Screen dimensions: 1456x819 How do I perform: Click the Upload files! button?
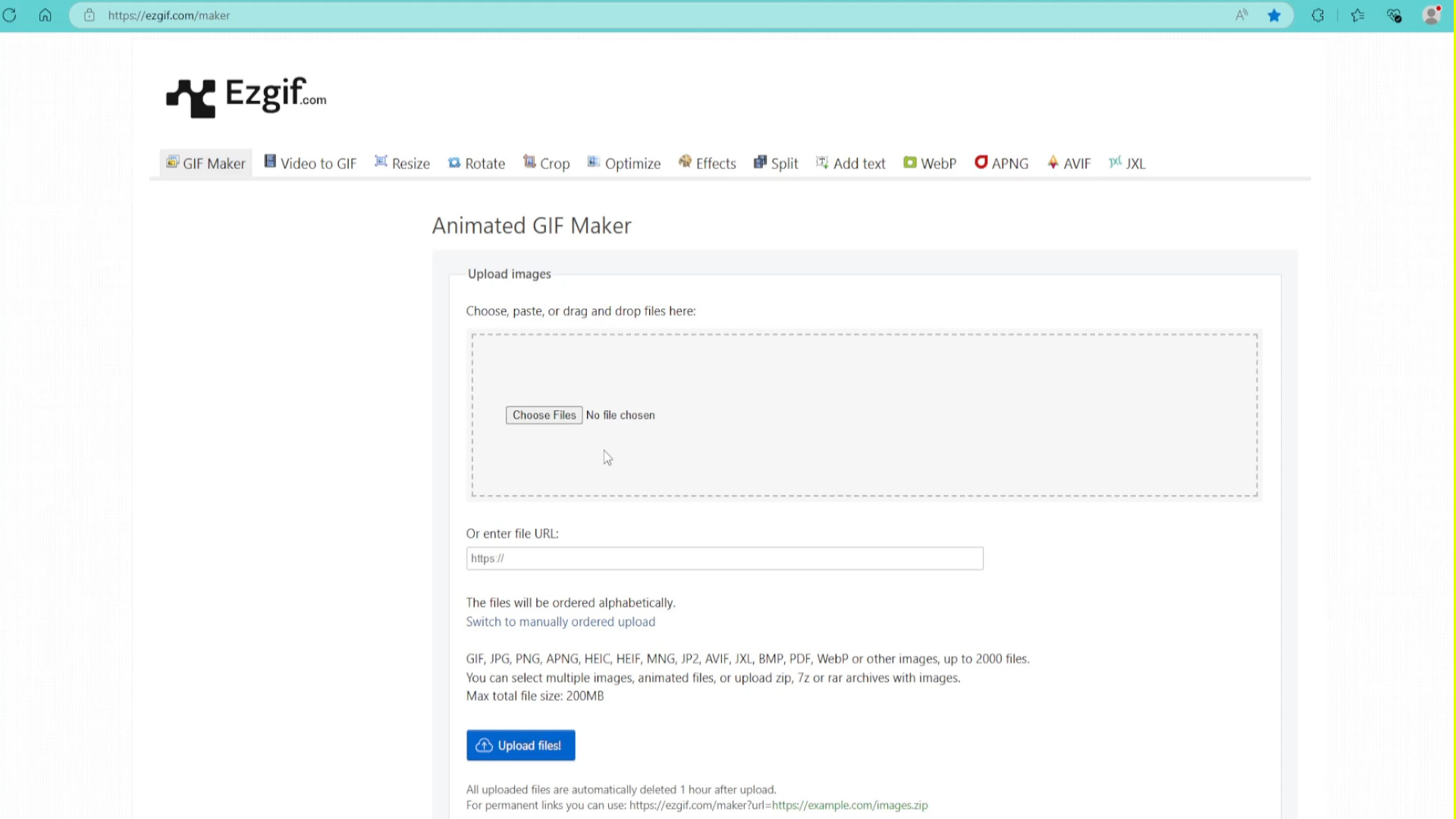click(x=520, y=745)
